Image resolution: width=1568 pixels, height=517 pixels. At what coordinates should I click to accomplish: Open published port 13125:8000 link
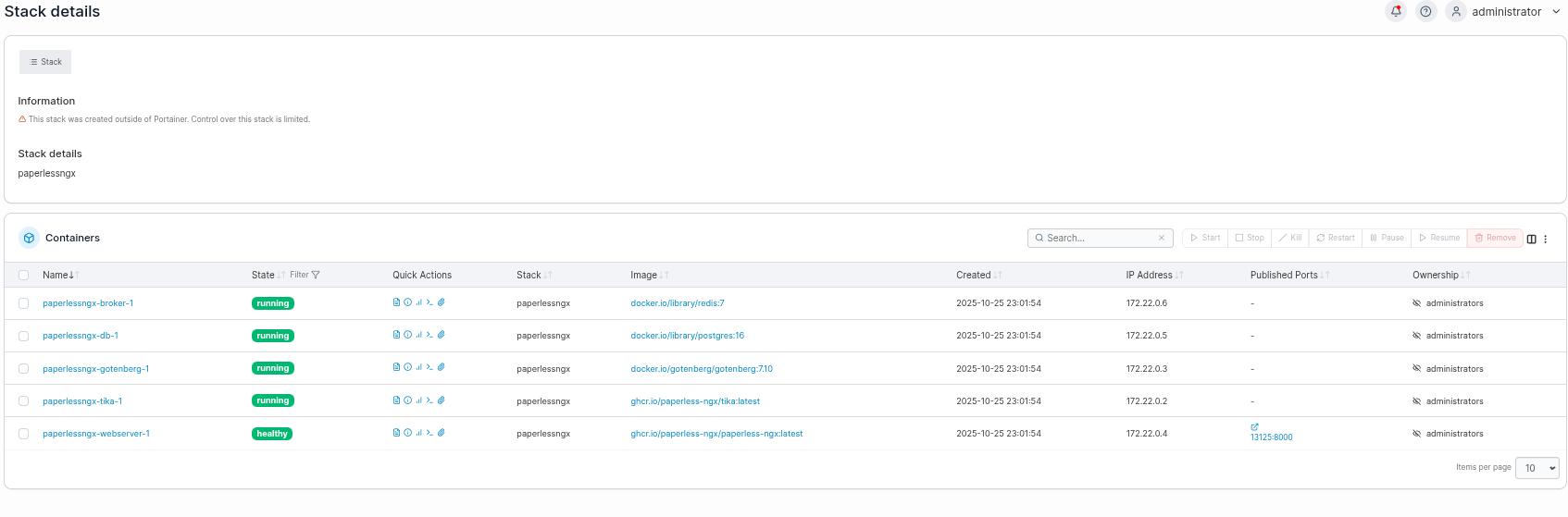coord(1271,437)
